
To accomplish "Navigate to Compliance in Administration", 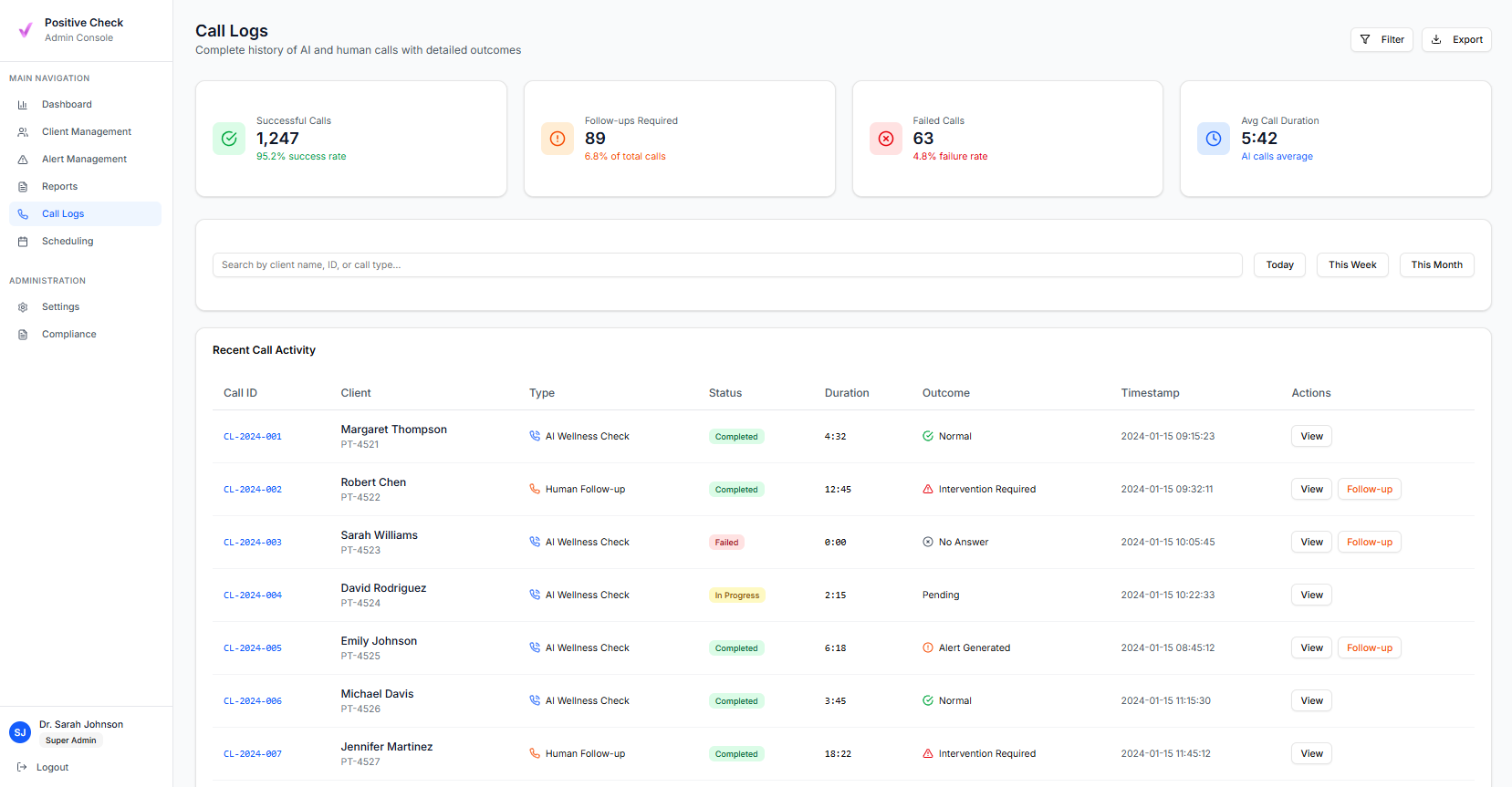I will [x=68, y=335].
